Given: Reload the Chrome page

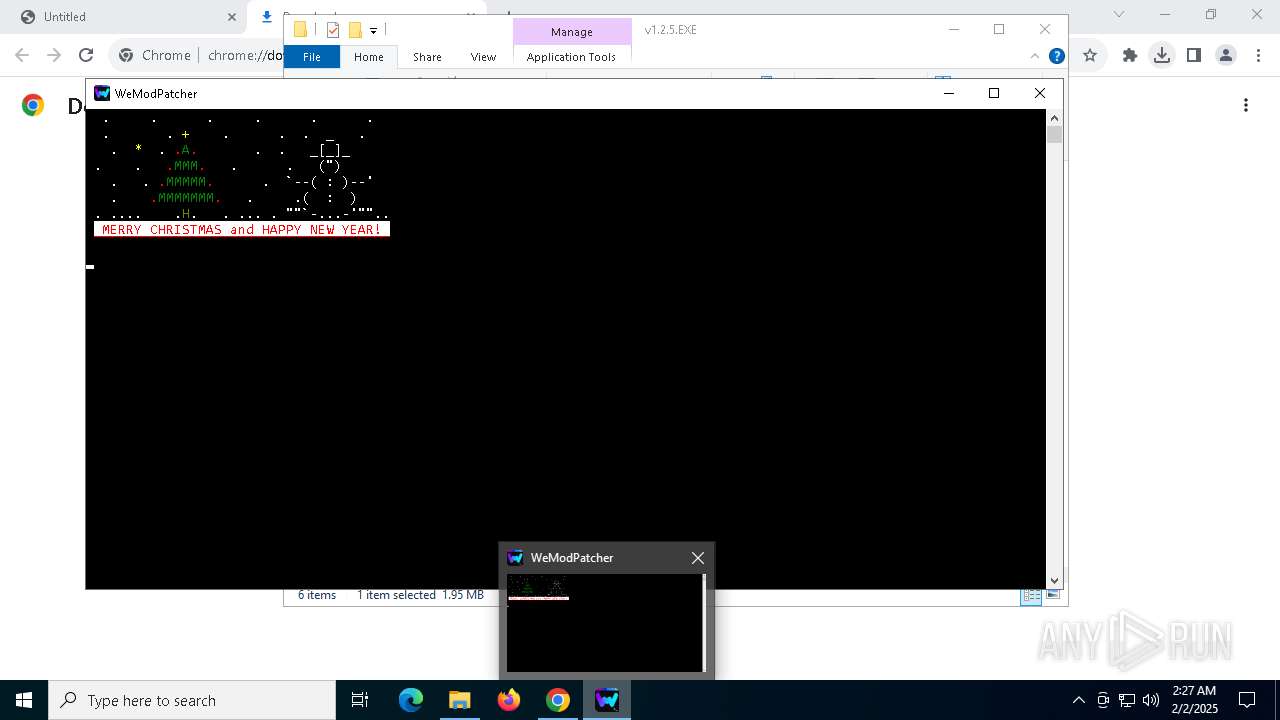Looking at the screenshot, I should 86,55.
